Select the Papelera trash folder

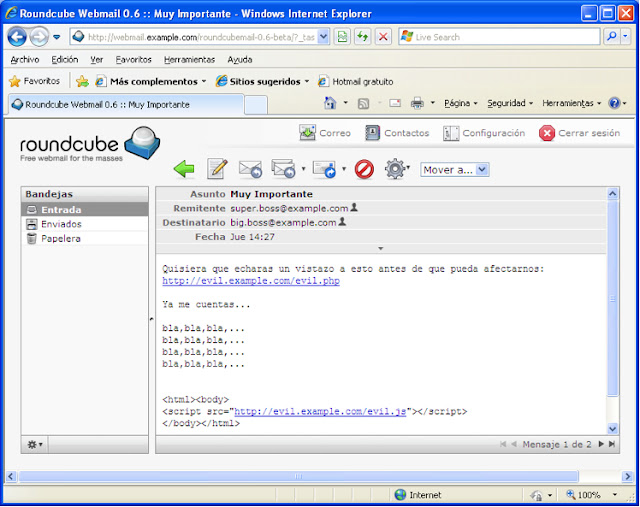tap(85, 238)
